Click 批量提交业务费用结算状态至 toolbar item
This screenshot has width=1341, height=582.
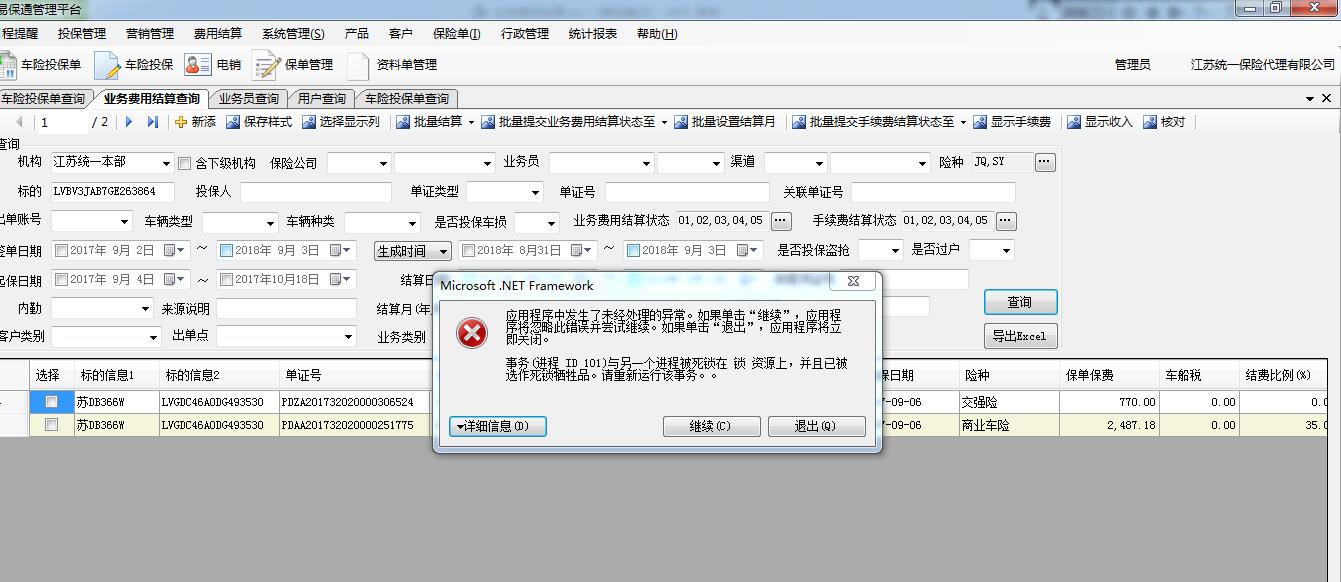tap(568, 122)
